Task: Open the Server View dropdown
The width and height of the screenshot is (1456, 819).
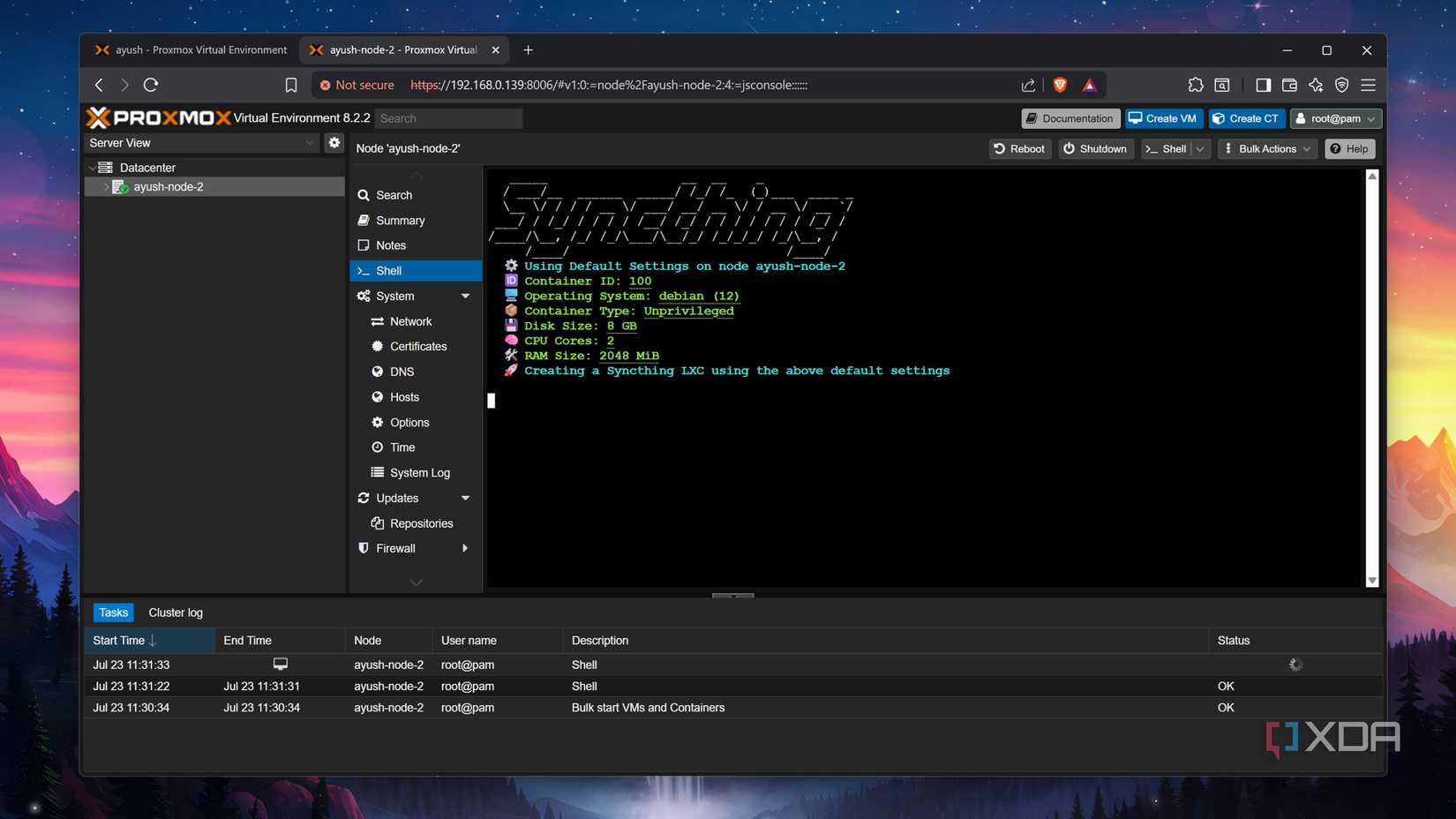Action: click(x=202, y=143)
